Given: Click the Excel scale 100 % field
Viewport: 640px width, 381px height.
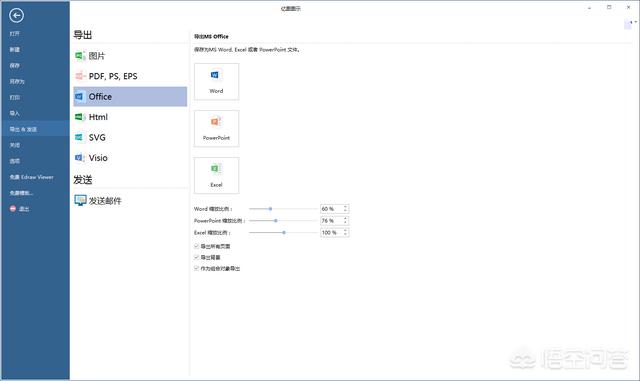Looking at the screenshot, I should coord(331,232).
